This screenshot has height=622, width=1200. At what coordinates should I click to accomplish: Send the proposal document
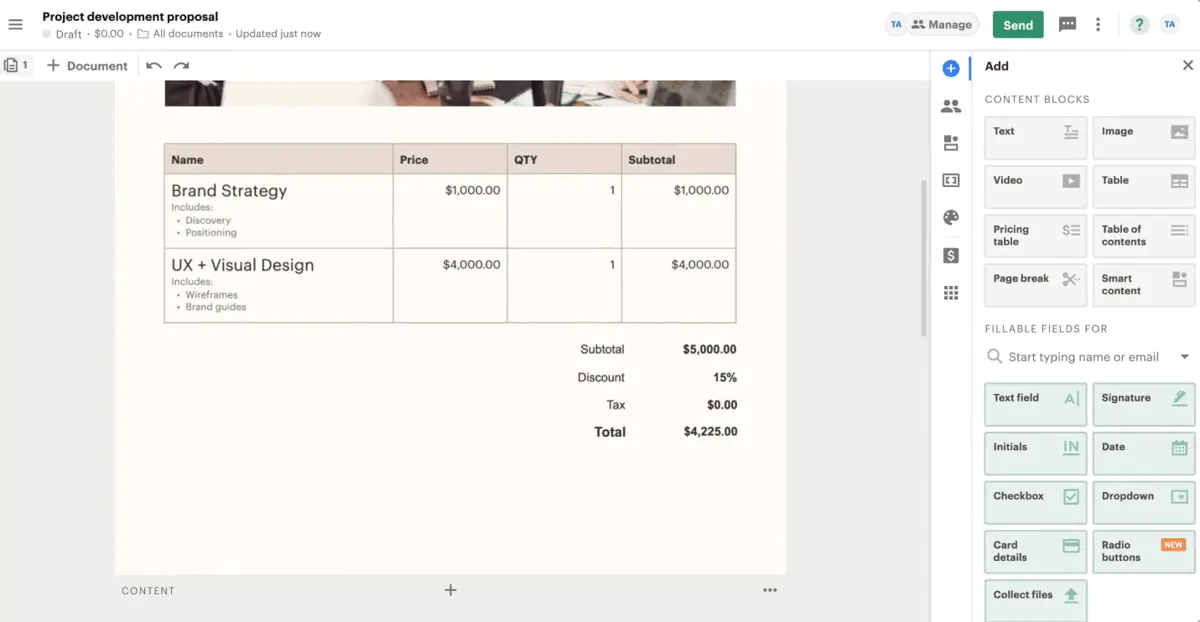tap(1018, 25)
